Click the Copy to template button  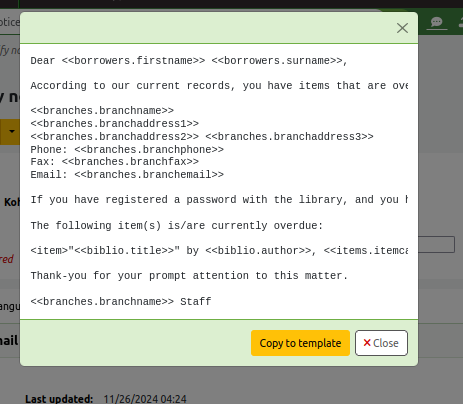[300, 343]
